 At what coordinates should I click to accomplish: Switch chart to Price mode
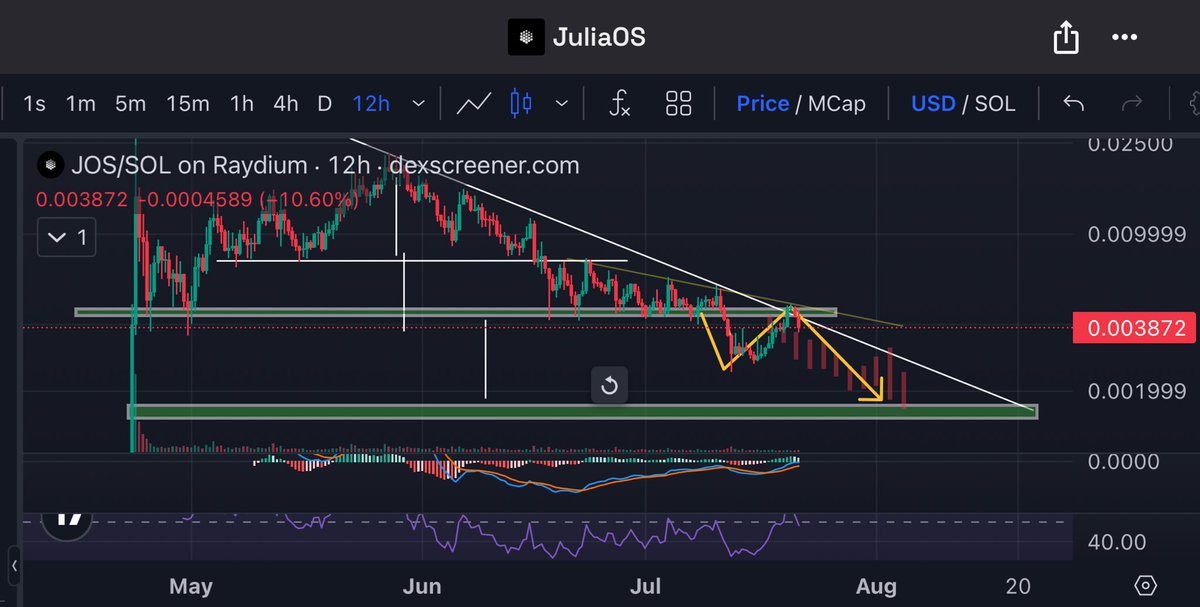[763, 103]
